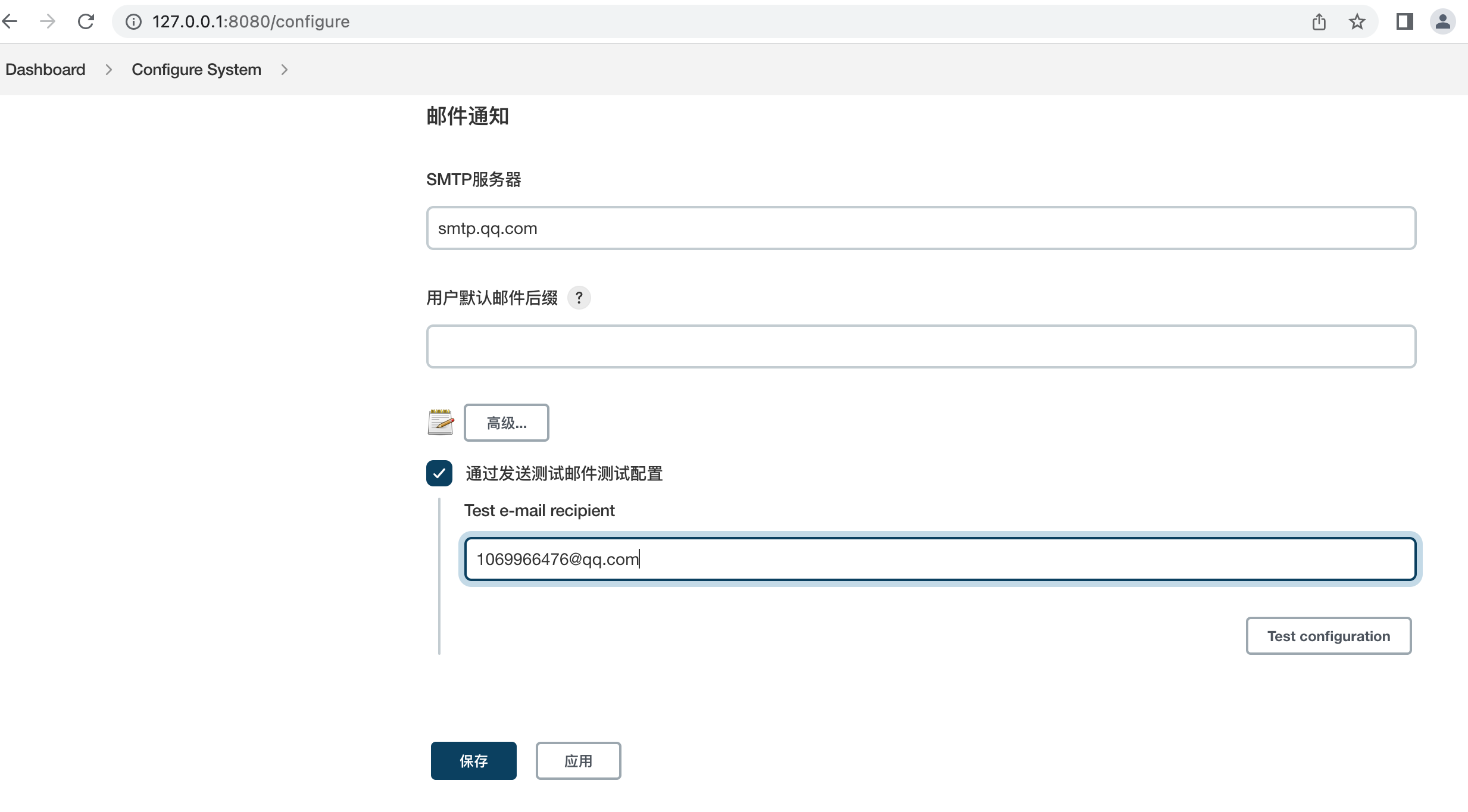This screenshot has height=812, width=1468.
Task: Click the SMTP服务器 label
Action: pyautogui.click(x=474, y=179)
